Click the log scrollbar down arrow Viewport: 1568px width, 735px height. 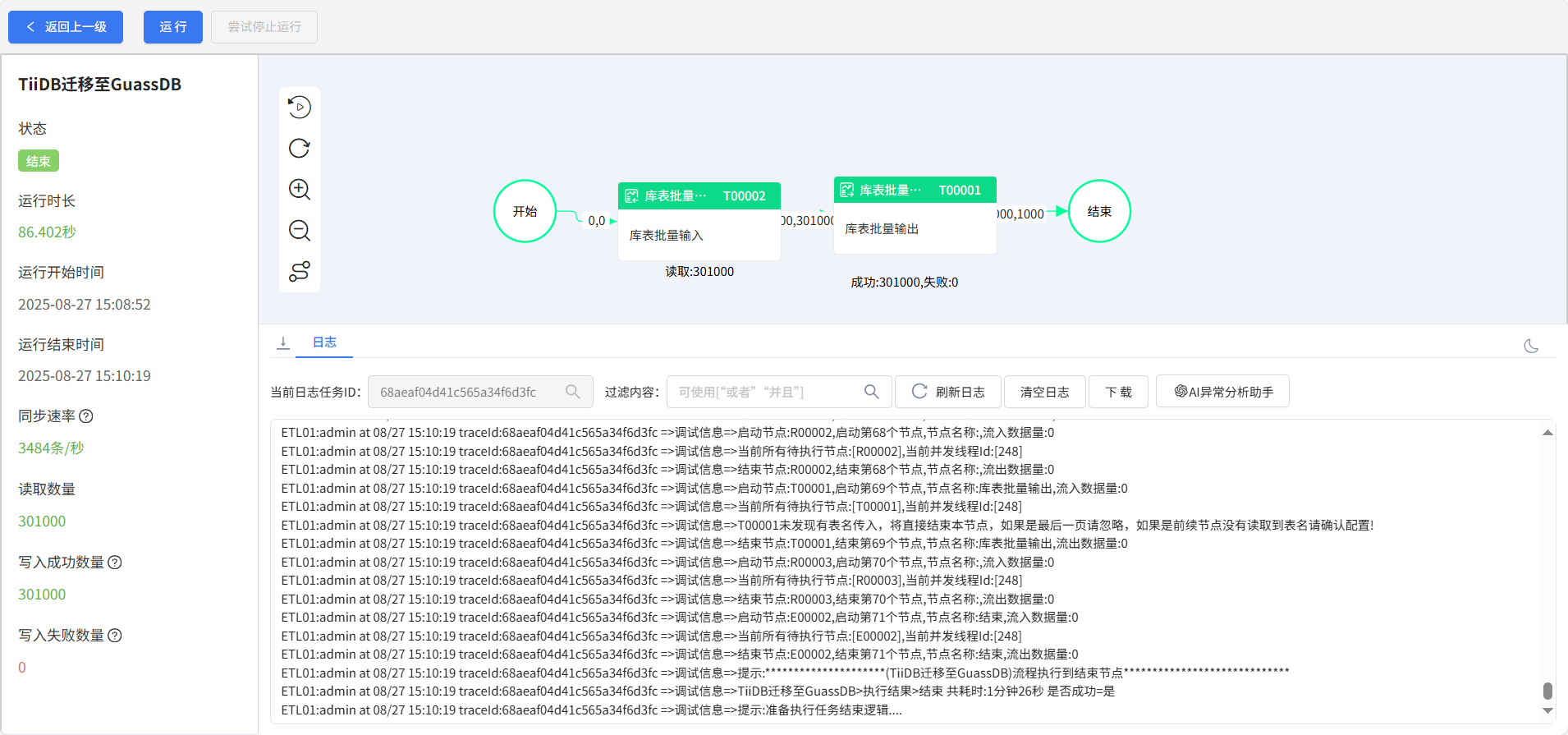(1547, 711)
